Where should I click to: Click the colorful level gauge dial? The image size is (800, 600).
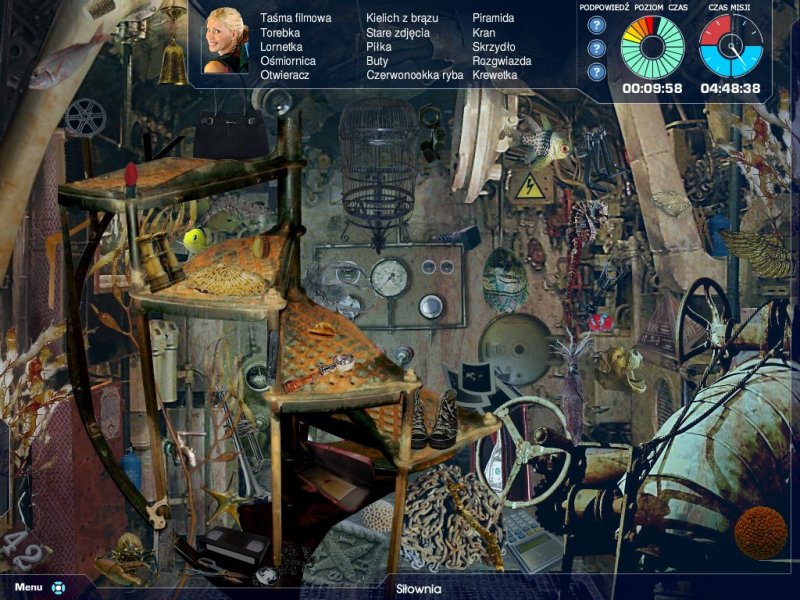(652, 46)
